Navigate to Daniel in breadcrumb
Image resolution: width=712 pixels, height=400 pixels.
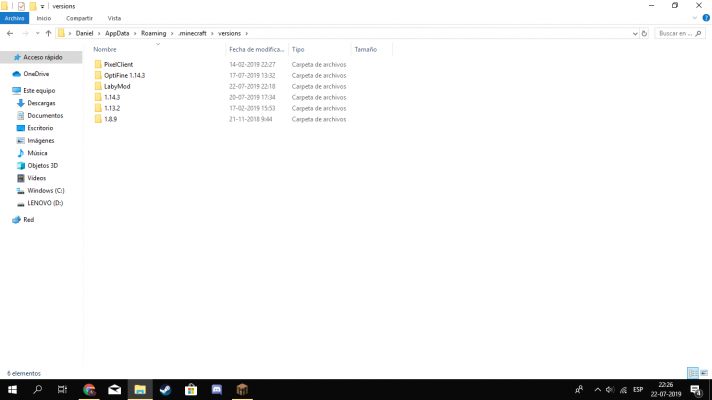(84, 33)
